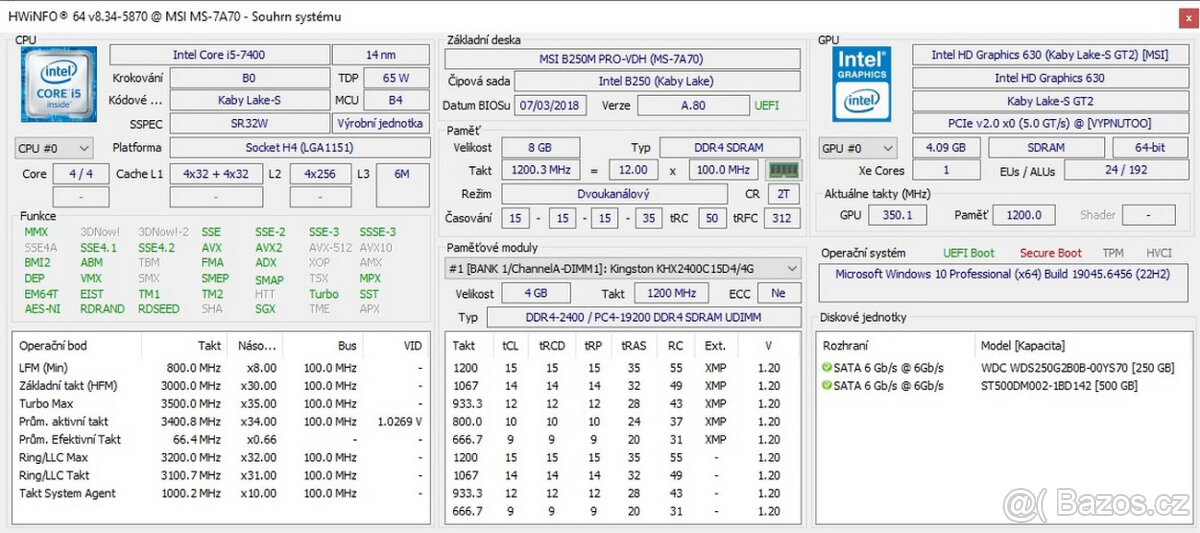1200x533 pixels.
Task: Click the module size 4 GB field
Action: pos(536,293)
